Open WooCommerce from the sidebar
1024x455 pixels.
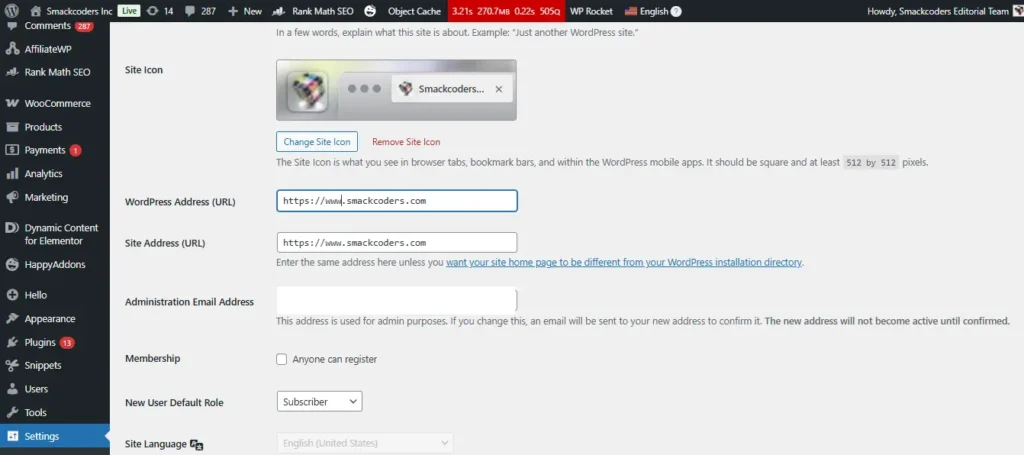[57, 103]
